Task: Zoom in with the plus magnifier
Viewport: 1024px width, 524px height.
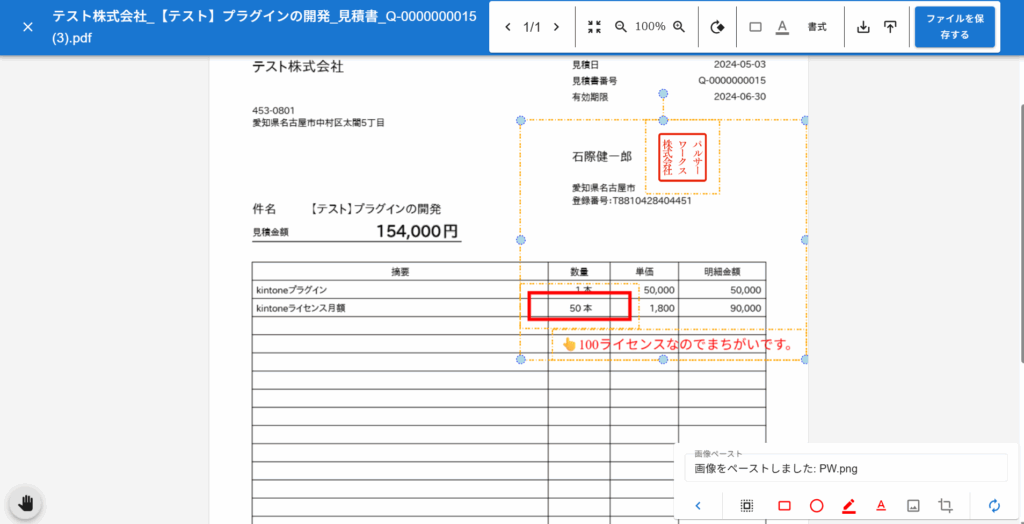Action: click(679, 27)
